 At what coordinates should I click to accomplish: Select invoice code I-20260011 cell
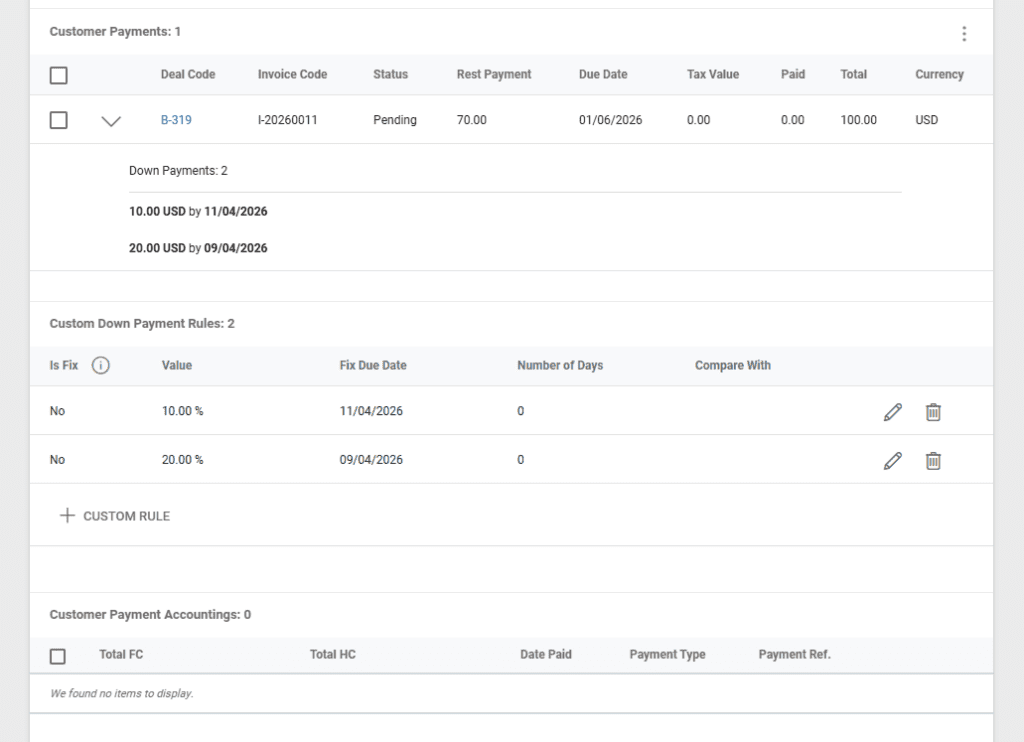pyautogui.click(x=288, y=120)
